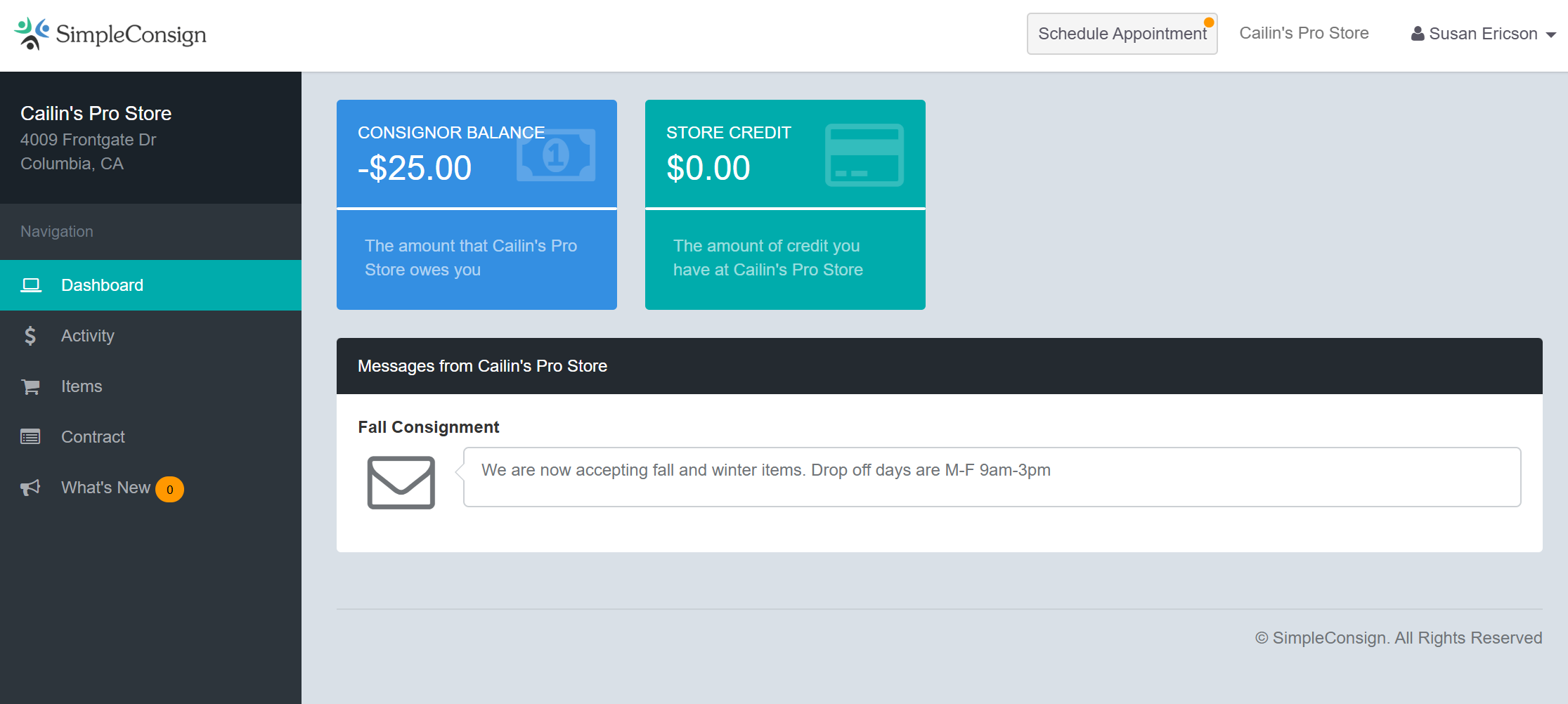Image resolution: width=1568 pixels, height=704 pixels.
Task: Expand the Susan Ericson dropdown arrow
Action: click(1550, 34)
